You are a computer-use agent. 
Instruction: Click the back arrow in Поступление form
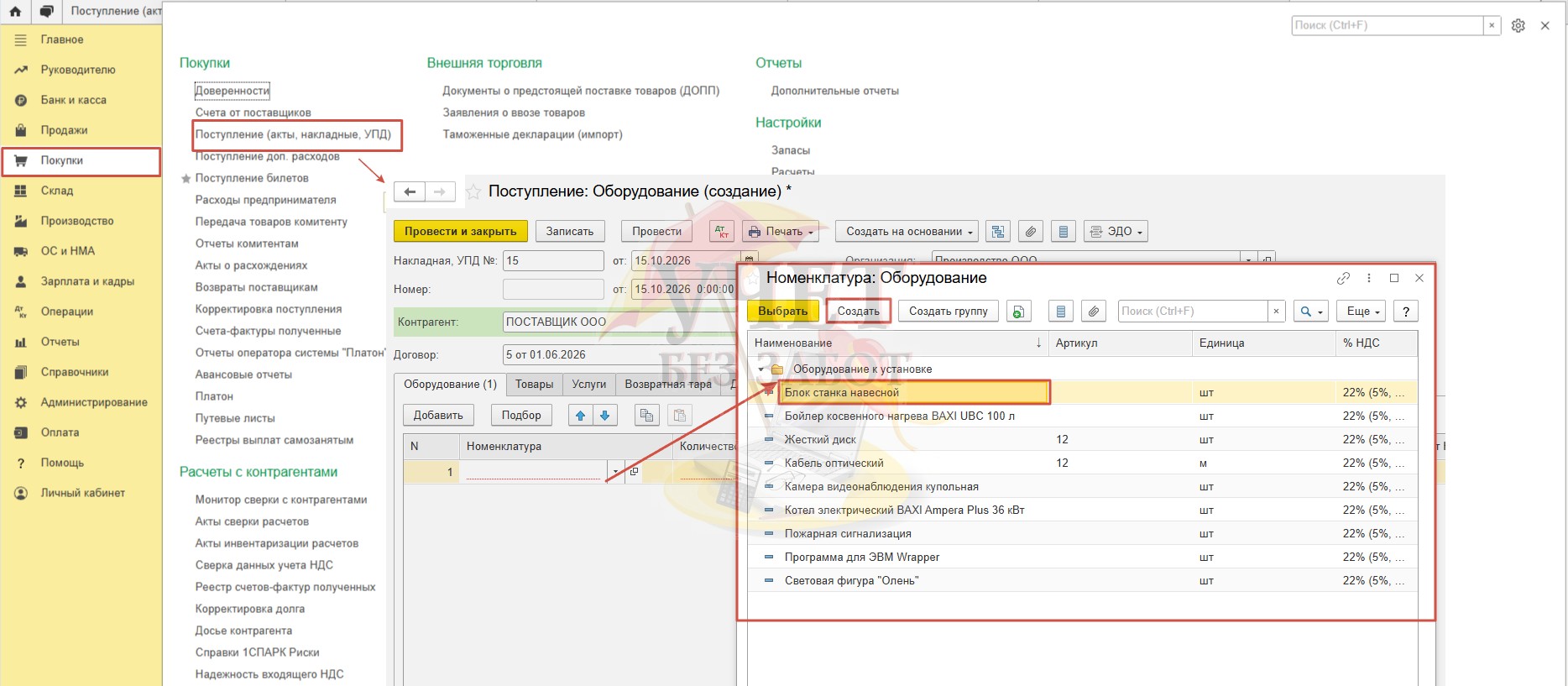(410, 192)
